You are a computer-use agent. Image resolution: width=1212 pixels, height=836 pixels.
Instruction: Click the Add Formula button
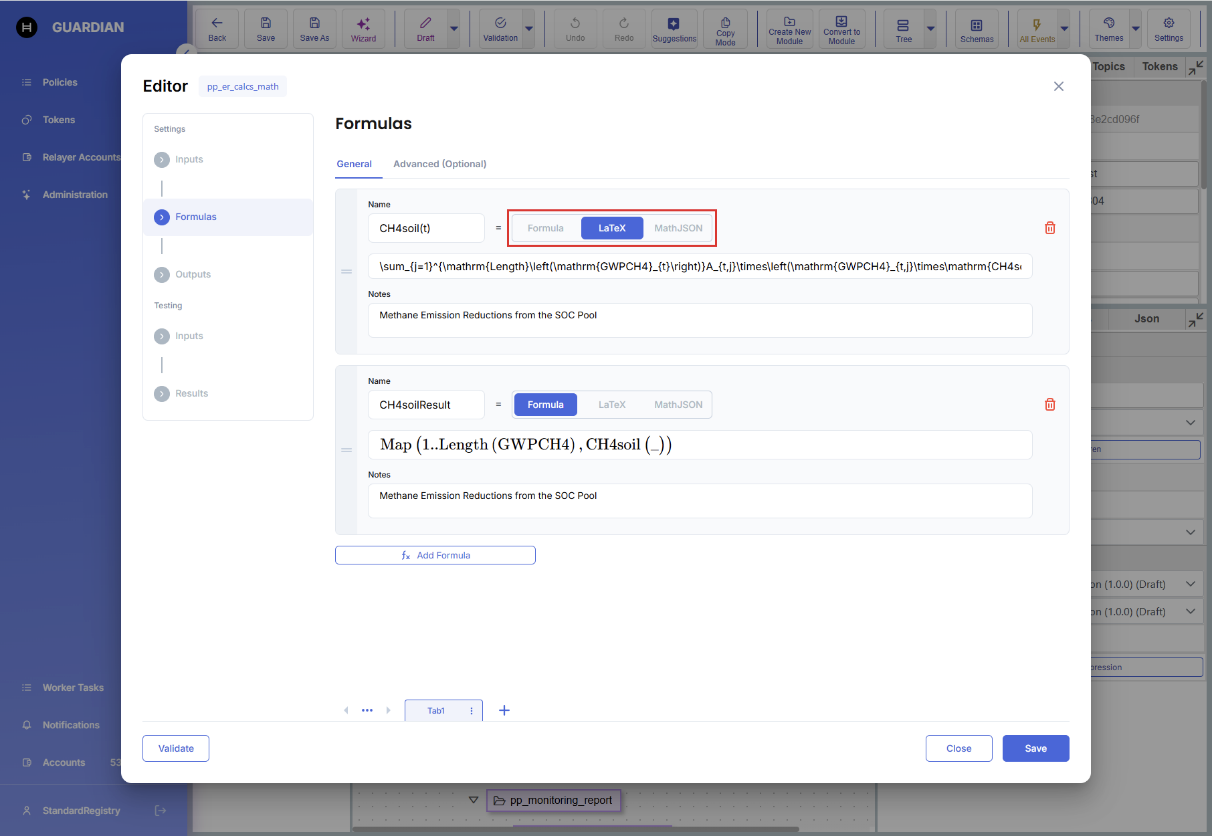point(435,555)
